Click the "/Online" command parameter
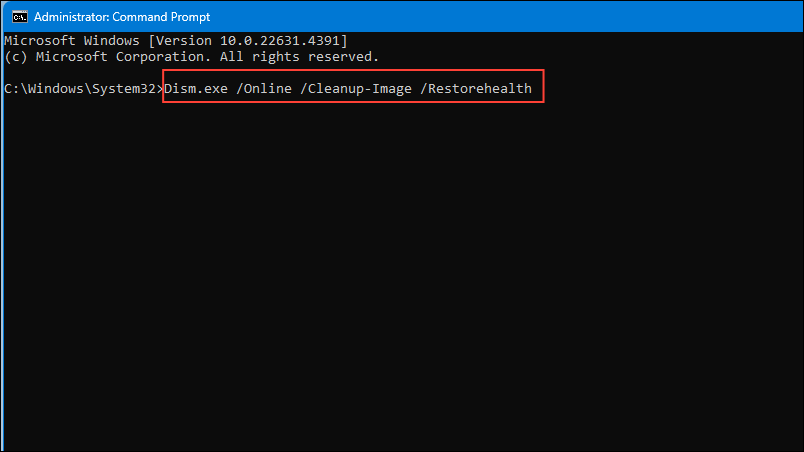 tap(264, 89)
